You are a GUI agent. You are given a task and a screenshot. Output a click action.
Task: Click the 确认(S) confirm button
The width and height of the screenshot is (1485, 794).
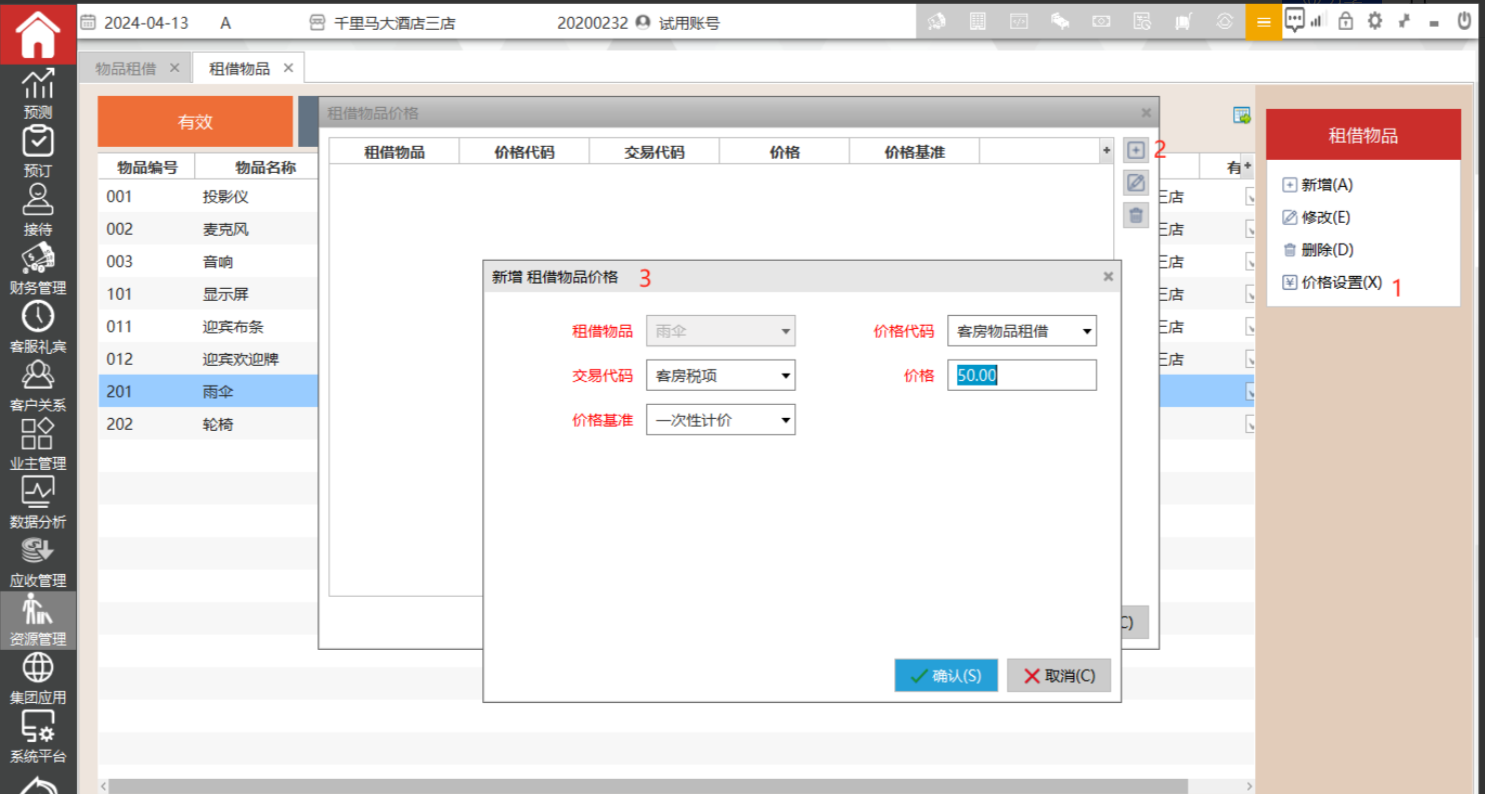click(x=945, y=676)
